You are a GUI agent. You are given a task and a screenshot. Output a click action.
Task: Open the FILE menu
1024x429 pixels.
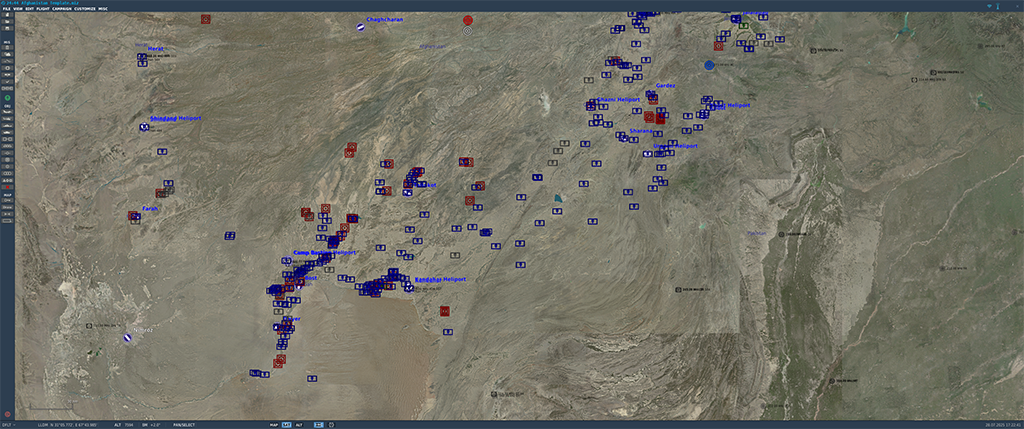coord(6,8)
